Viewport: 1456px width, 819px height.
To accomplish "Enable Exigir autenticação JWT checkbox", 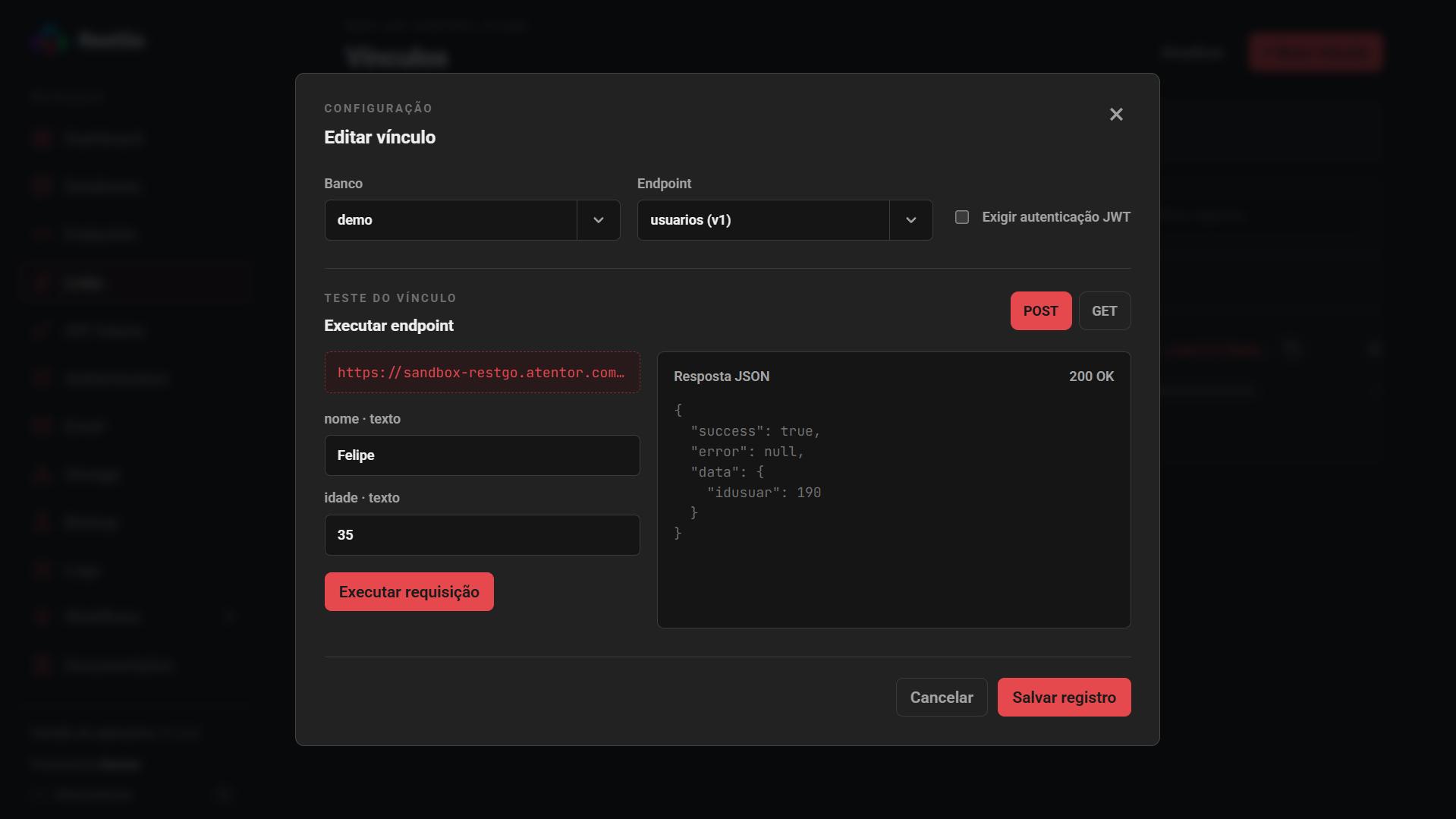I will (961, 217).
